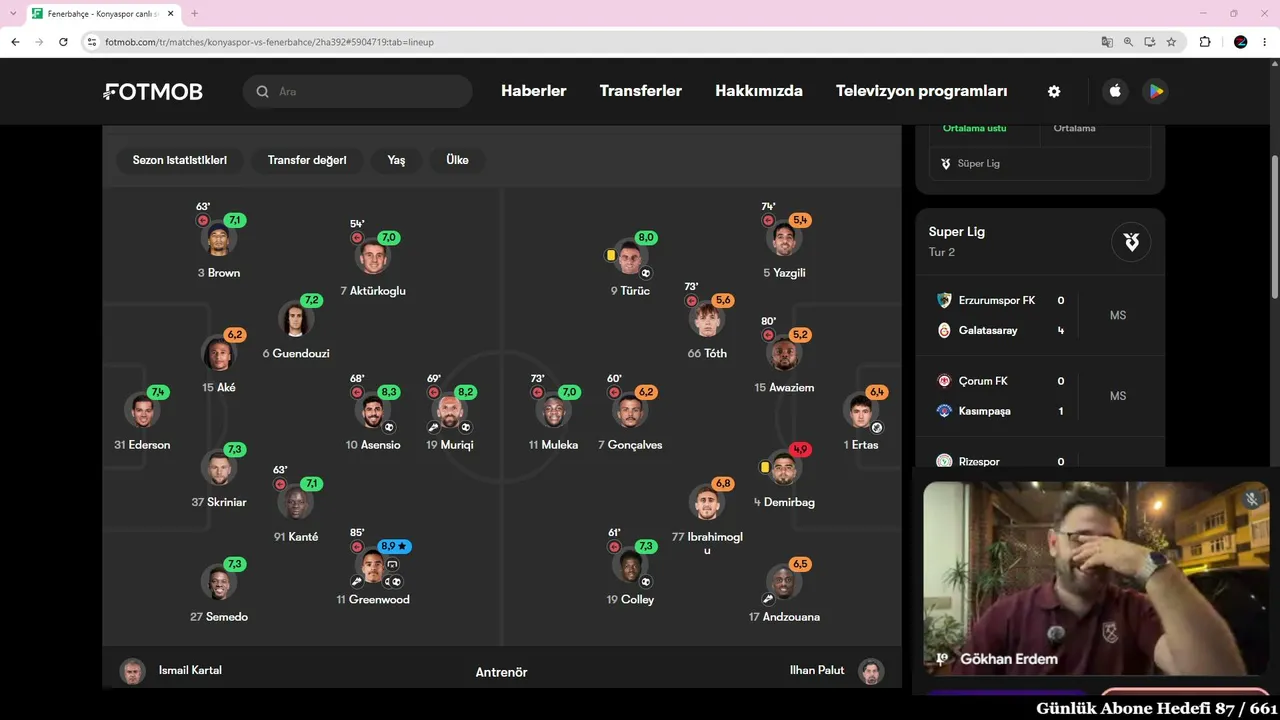Go to the FotMob home logo
The image size is (1280, 720).
pyautogui.click(x=153, y=92)
